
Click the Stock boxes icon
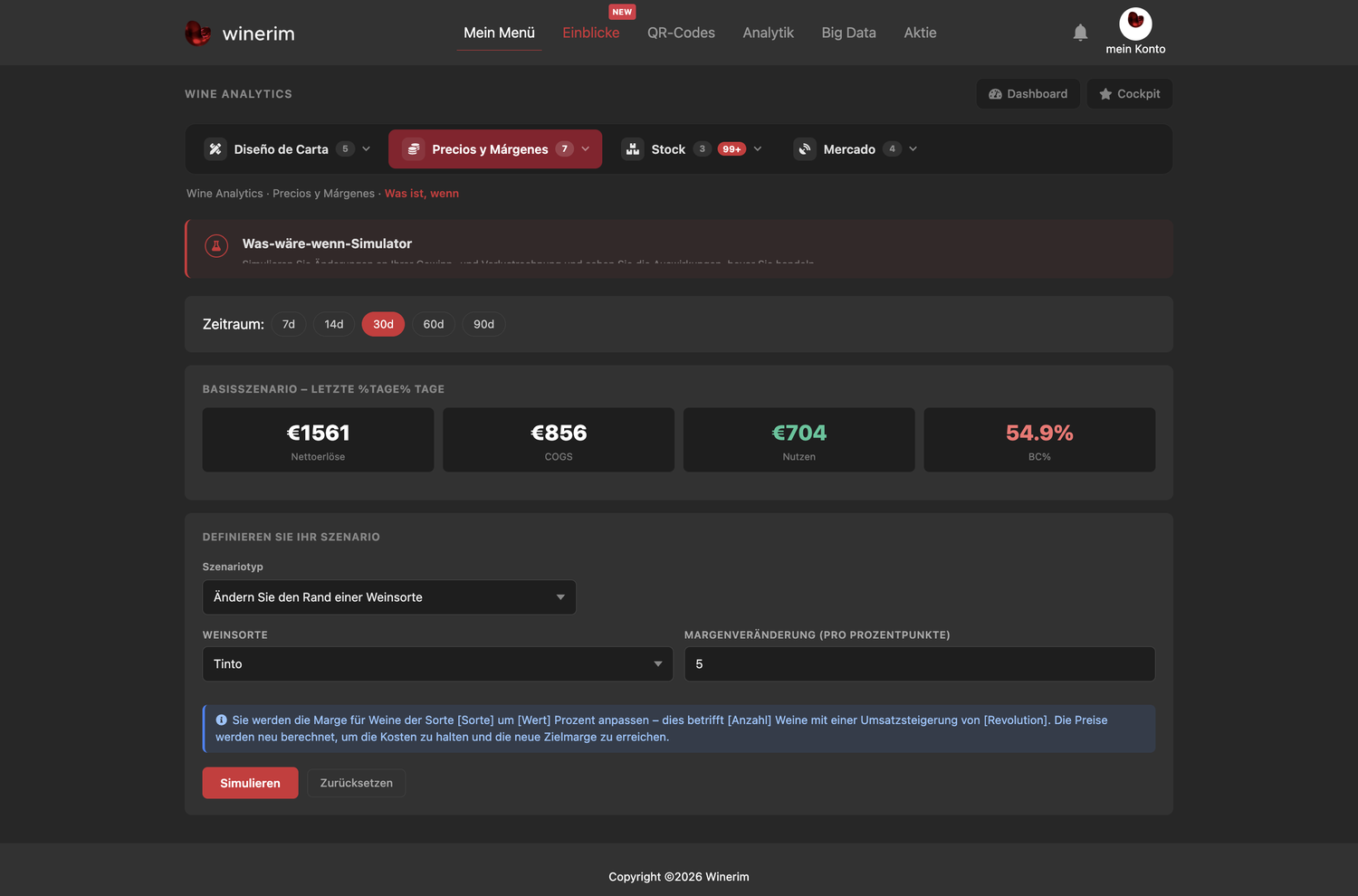[x=633, y=149]
